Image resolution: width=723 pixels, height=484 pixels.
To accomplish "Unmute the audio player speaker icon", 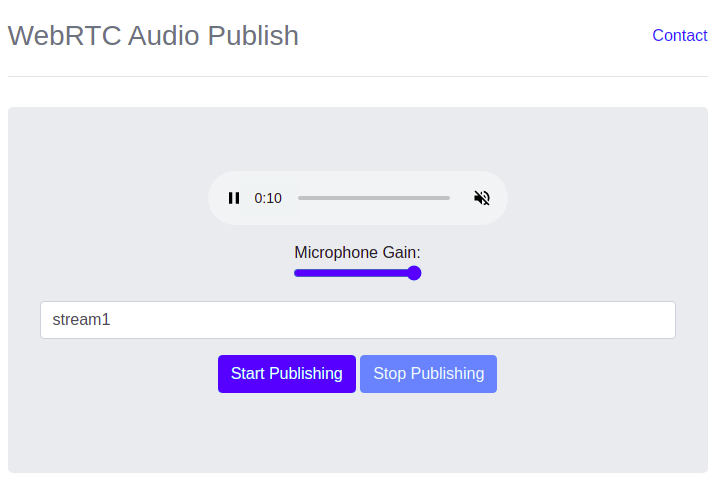I will tap(482, 198).
